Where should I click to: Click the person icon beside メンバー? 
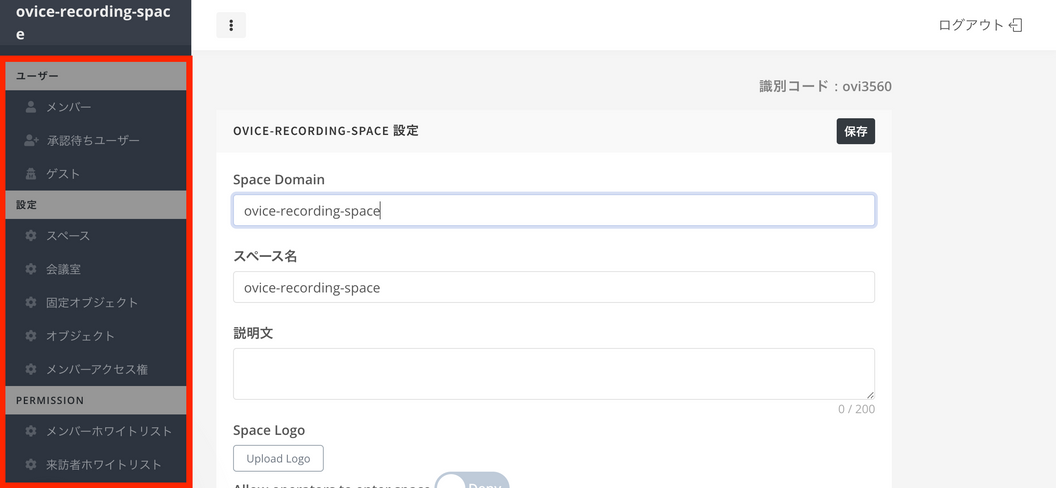30,106
